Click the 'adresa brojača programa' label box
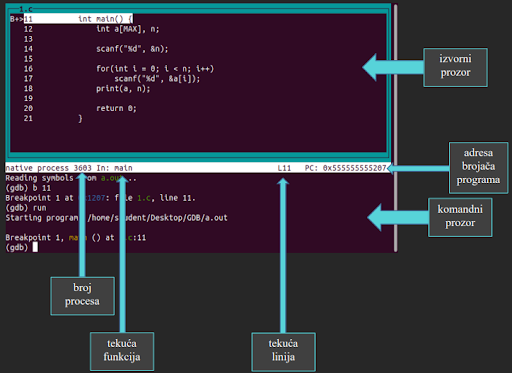This screenshot has width=512, height=373. click(x=478, y=168)
